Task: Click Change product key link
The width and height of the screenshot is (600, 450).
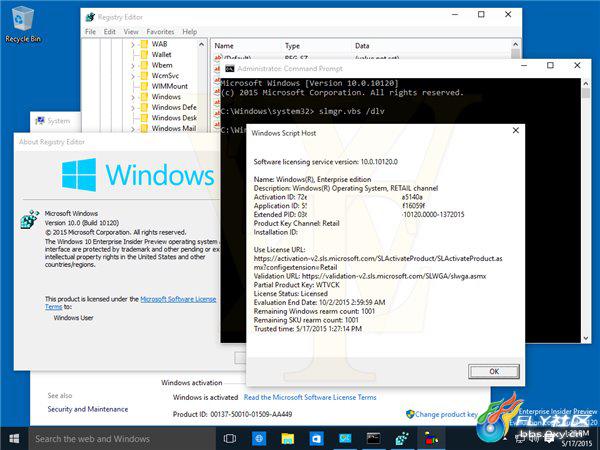Action: pos(446,414)
